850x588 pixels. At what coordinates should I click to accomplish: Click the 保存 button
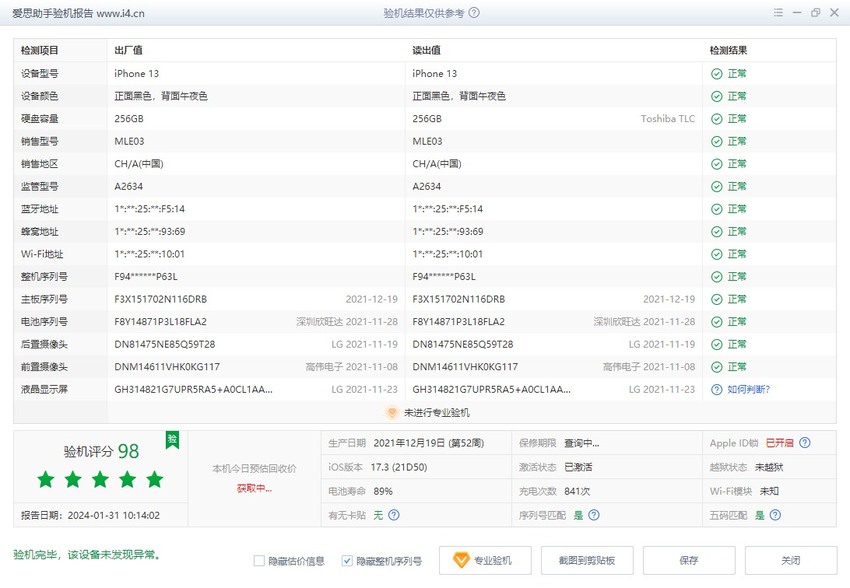[689, 560]
